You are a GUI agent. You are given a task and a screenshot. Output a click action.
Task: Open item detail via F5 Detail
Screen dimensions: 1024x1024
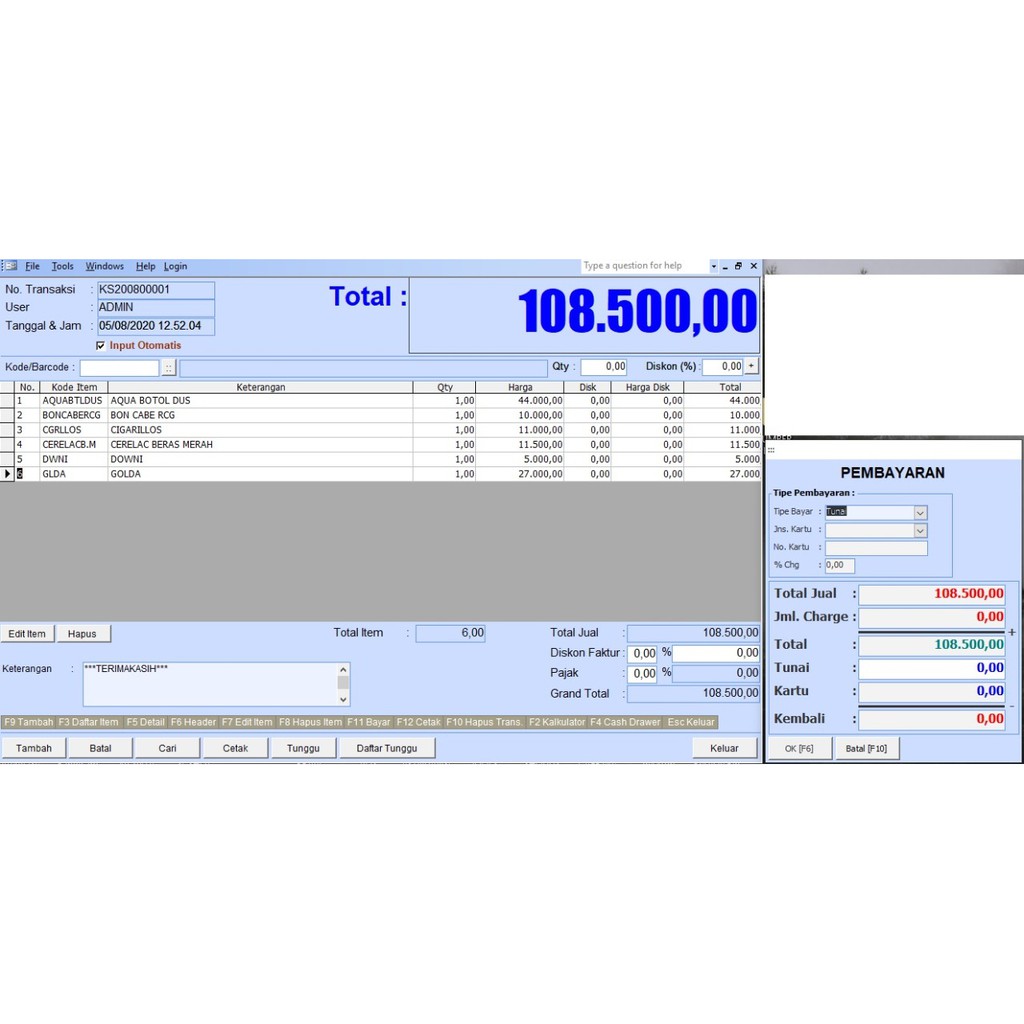click(x=148, y=721)
